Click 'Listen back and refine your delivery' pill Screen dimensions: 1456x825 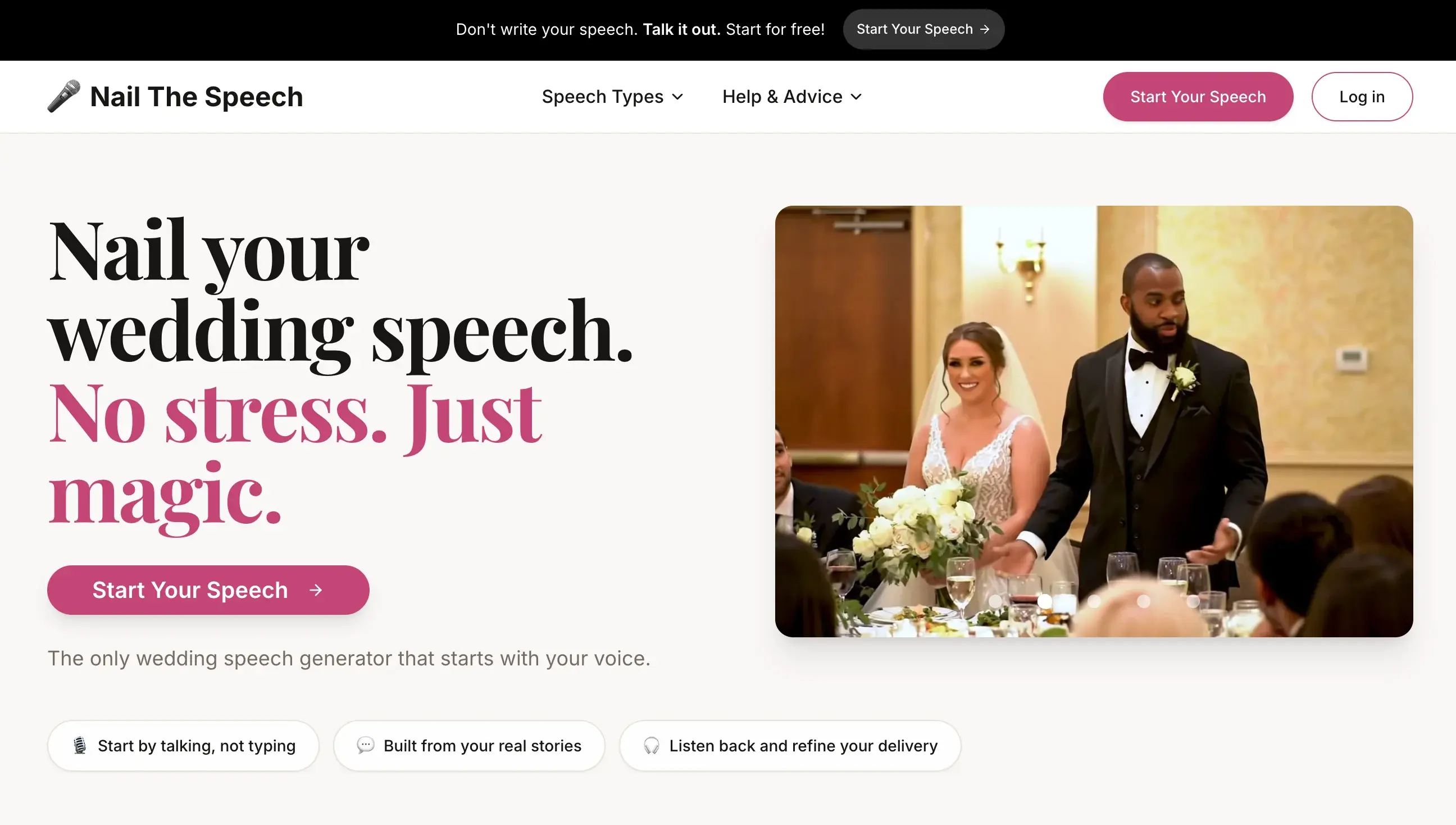point(790,746)
